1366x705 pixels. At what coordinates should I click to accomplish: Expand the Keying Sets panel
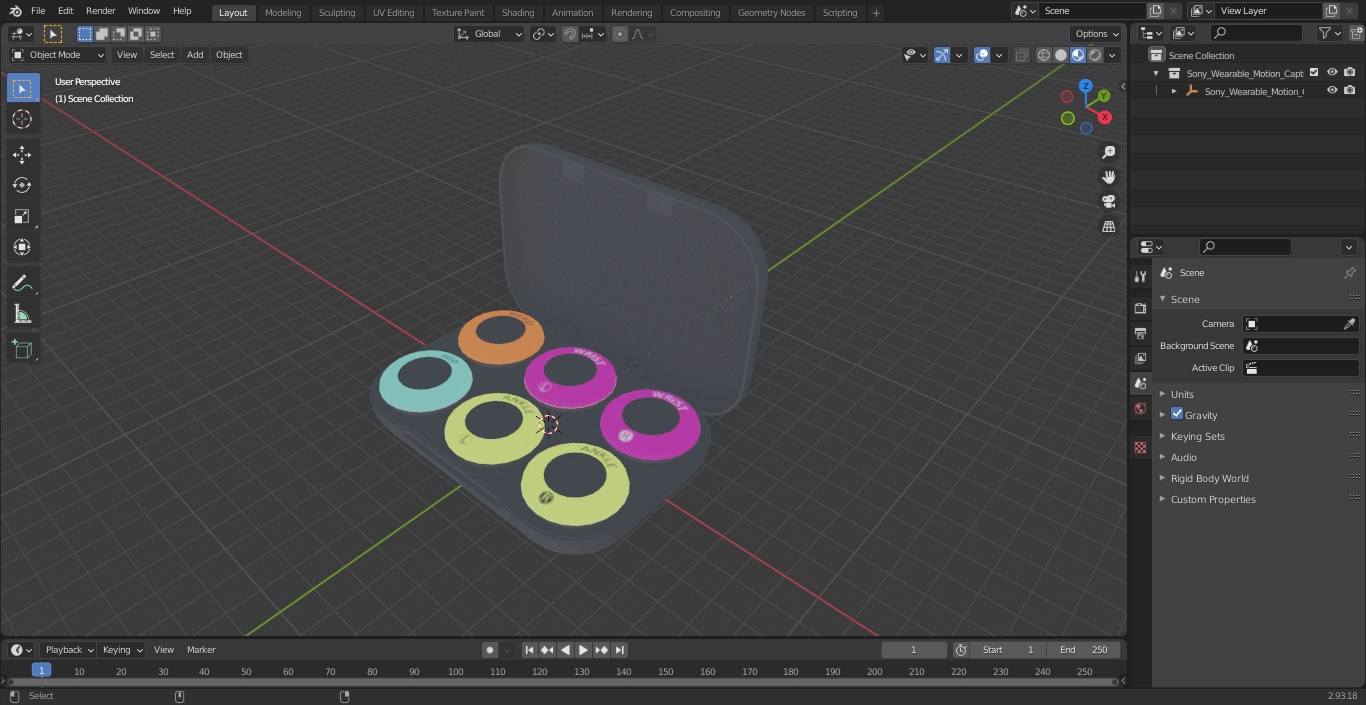tap(1198, 436)
